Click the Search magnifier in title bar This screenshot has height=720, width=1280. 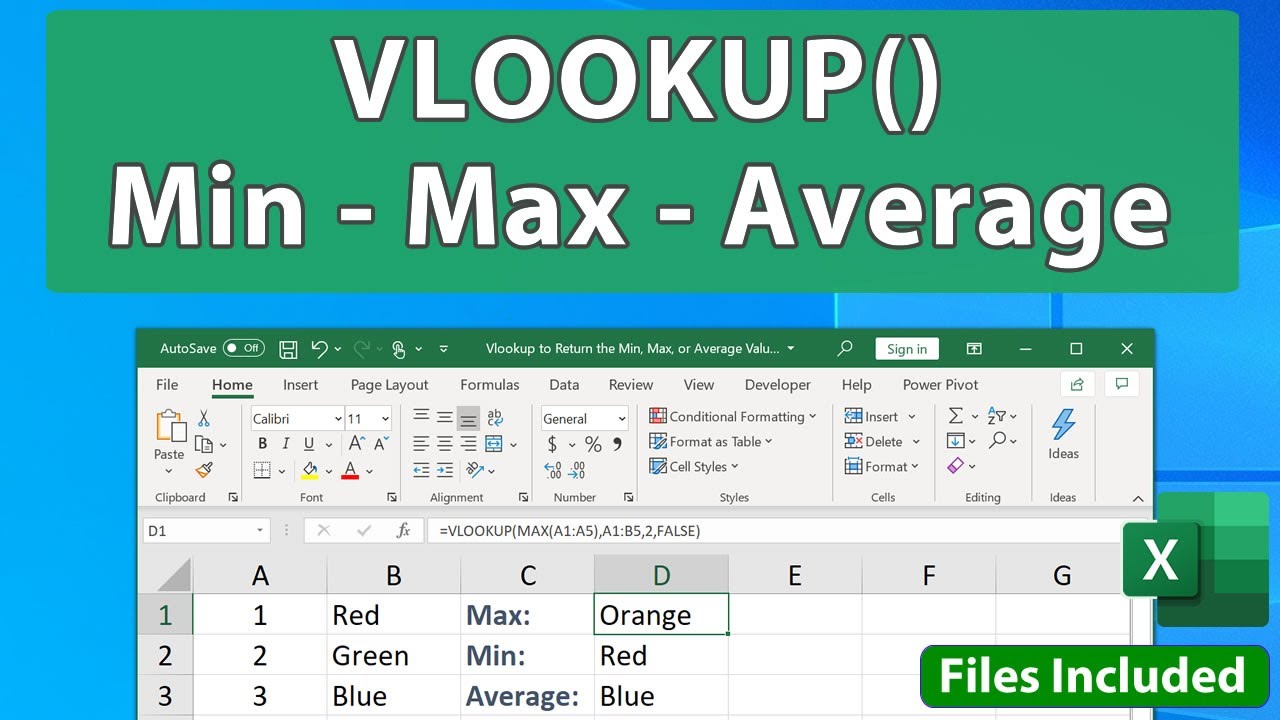pyautogui.click(x=845, y=349)
